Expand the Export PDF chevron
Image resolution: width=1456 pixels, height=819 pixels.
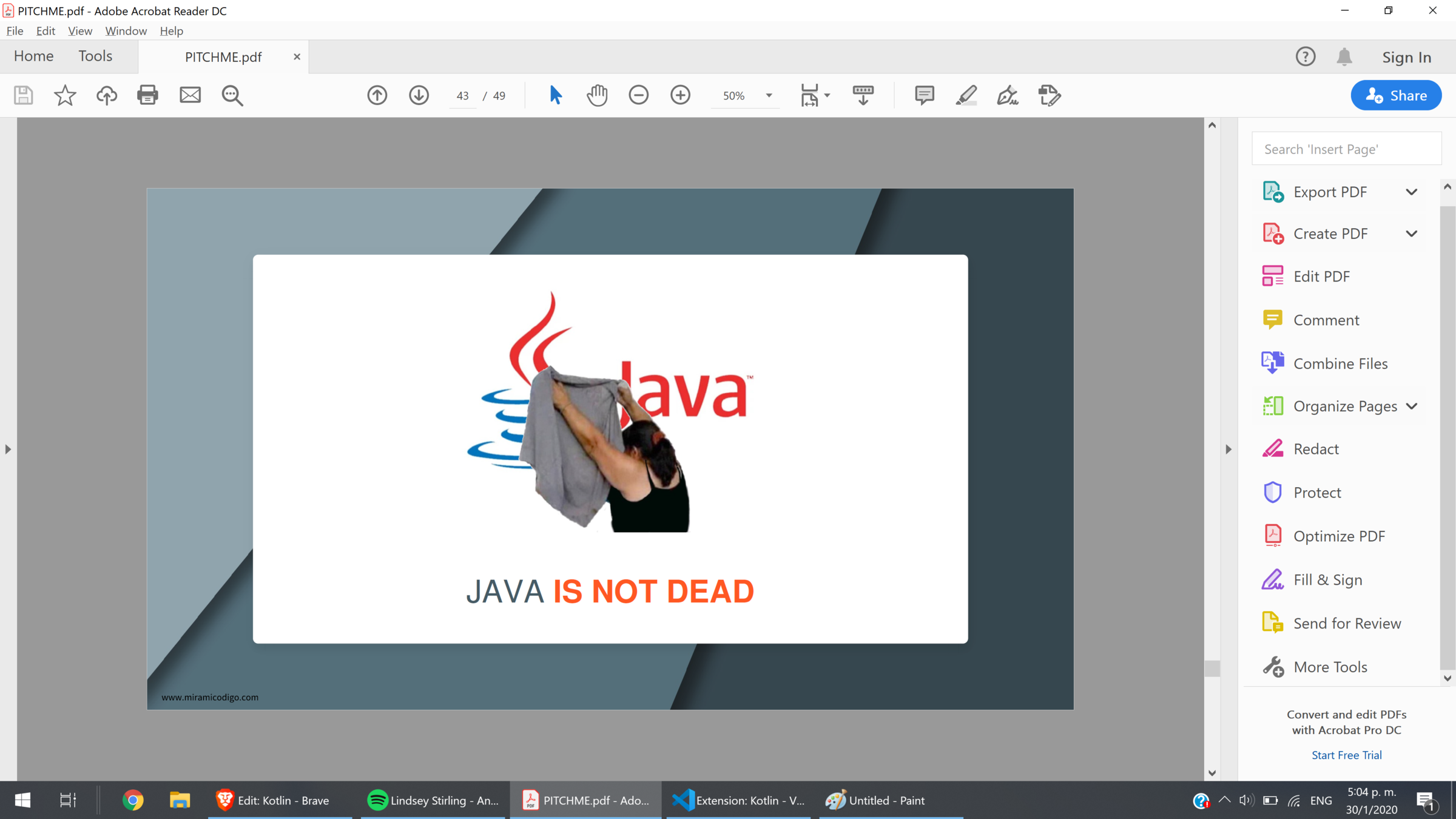tap(1411, 192)
